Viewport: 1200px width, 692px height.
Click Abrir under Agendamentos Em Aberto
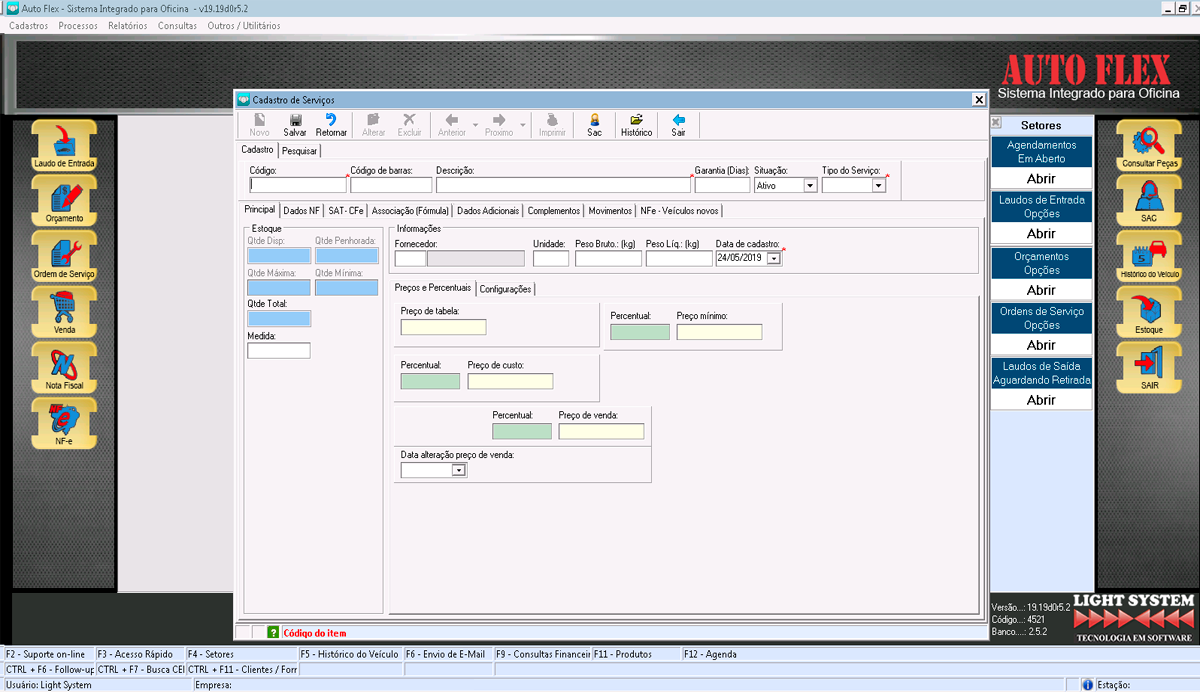[1041, 179]
